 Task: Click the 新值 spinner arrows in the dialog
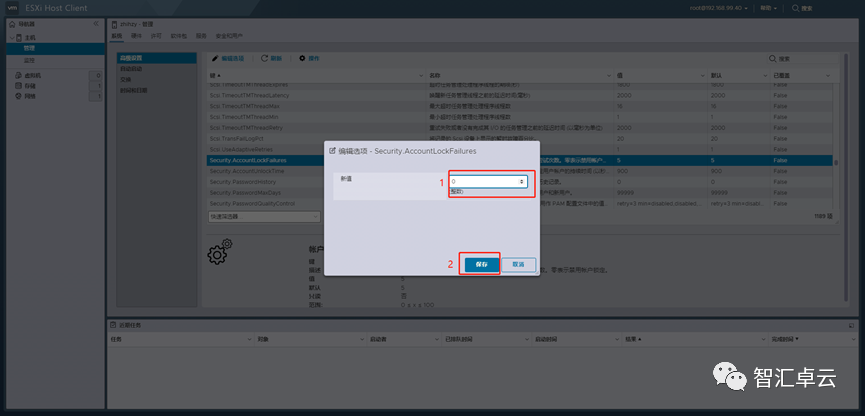(x=521, y=181)
